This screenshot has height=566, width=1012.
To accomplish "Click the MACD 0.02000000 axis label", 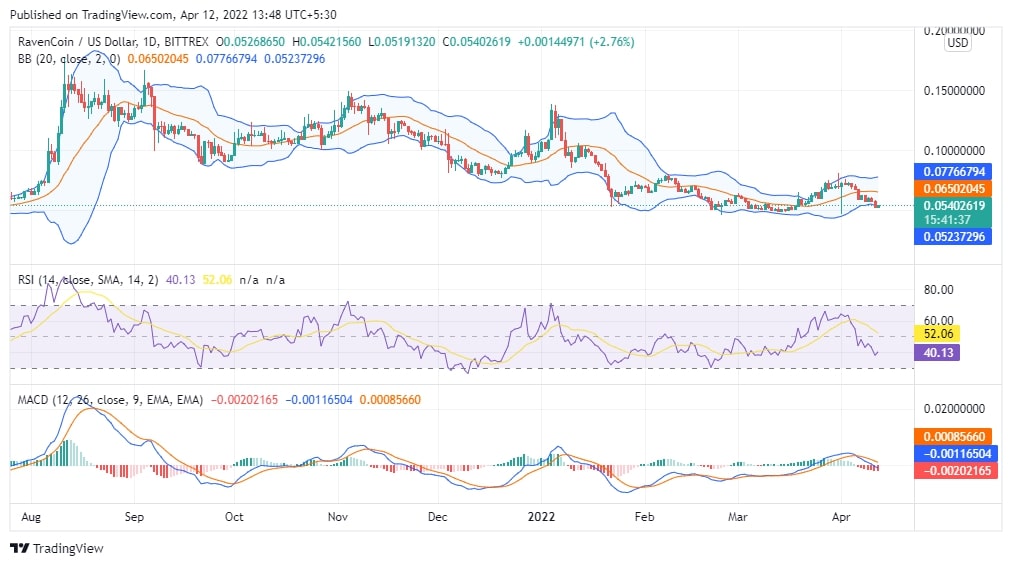I will [954, 409].
